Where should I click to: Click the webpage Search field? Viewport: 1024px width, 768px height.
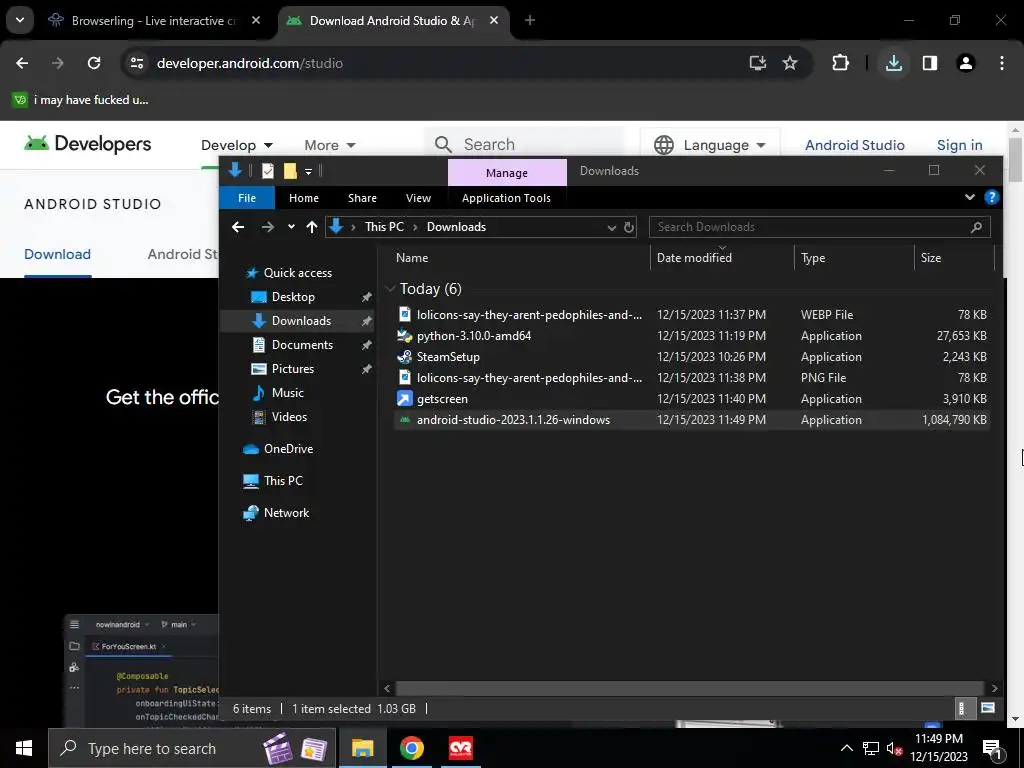(x=526, y=144)
